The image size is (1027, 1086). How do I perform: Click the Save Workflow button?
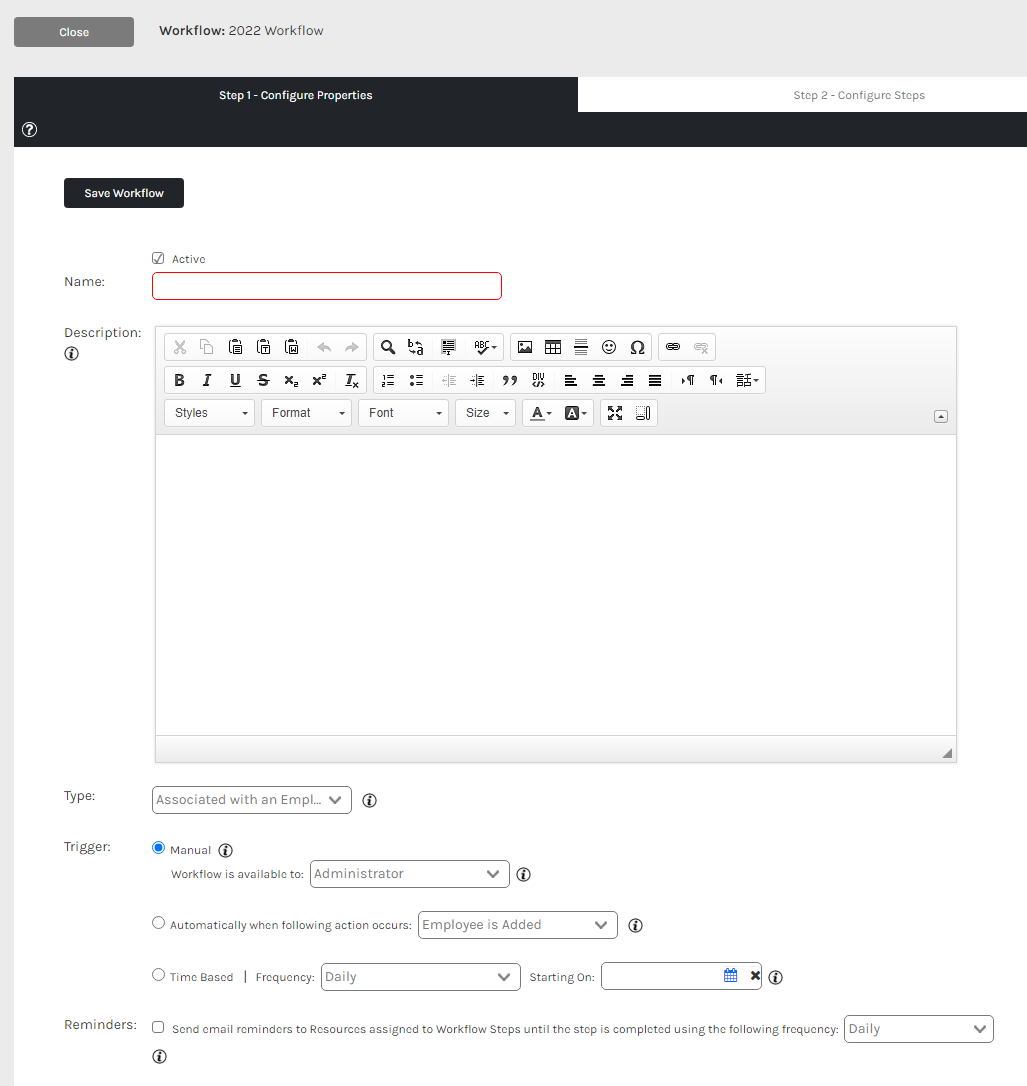click(124, 193)
